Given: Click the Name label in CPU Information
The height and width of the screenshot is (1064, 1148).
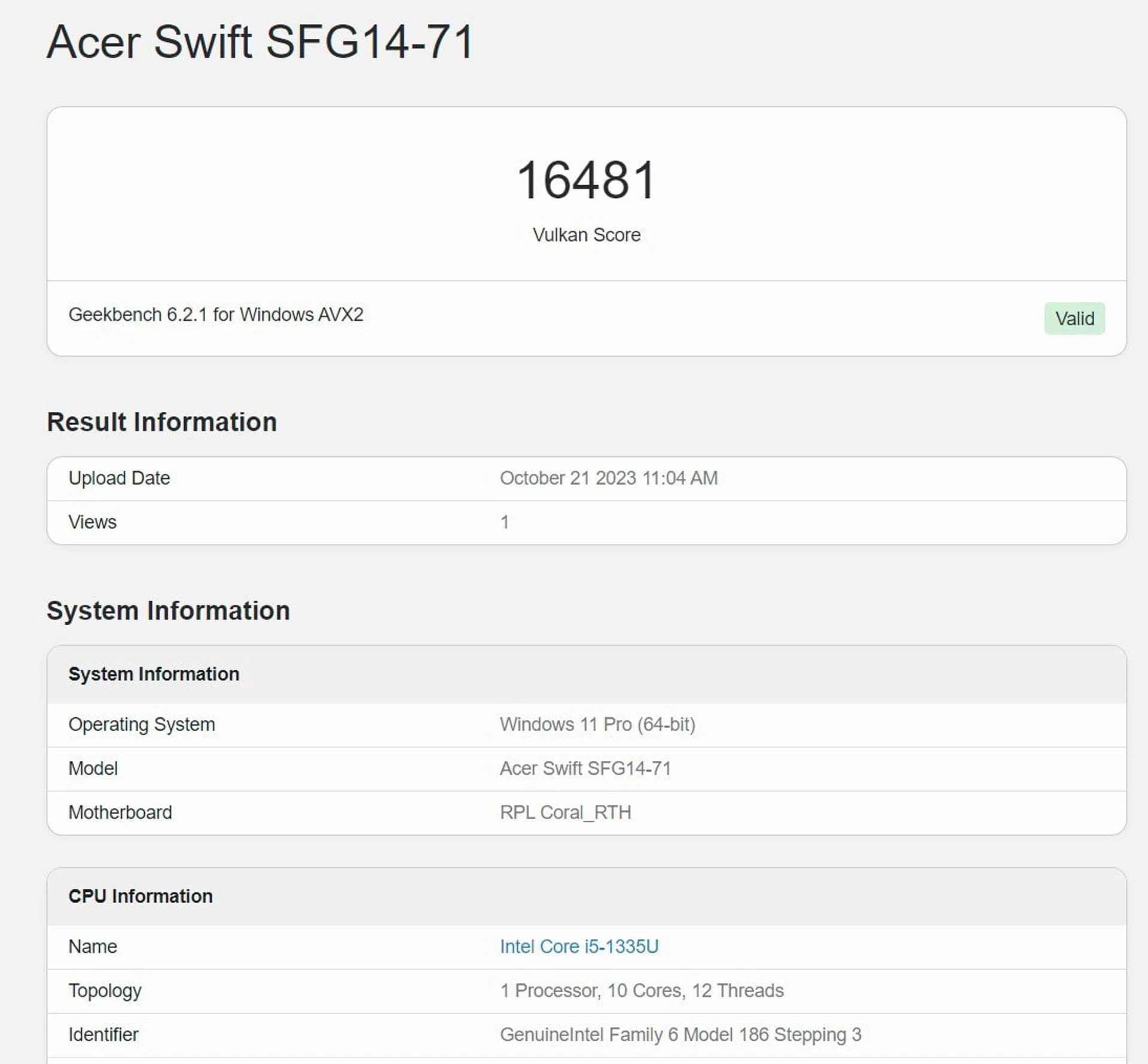Looking at the screenshot, I should (x=93, y=946).
